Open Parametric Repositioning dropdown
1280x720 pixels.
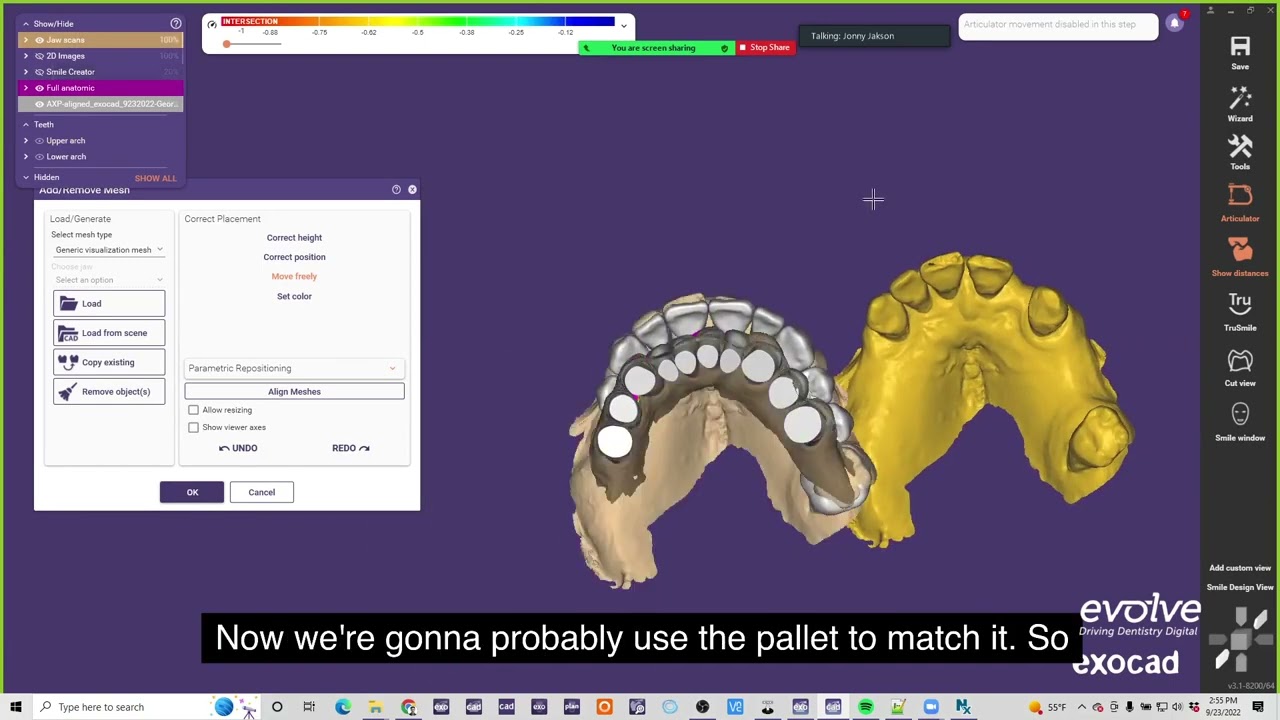[x=294, y=368]
